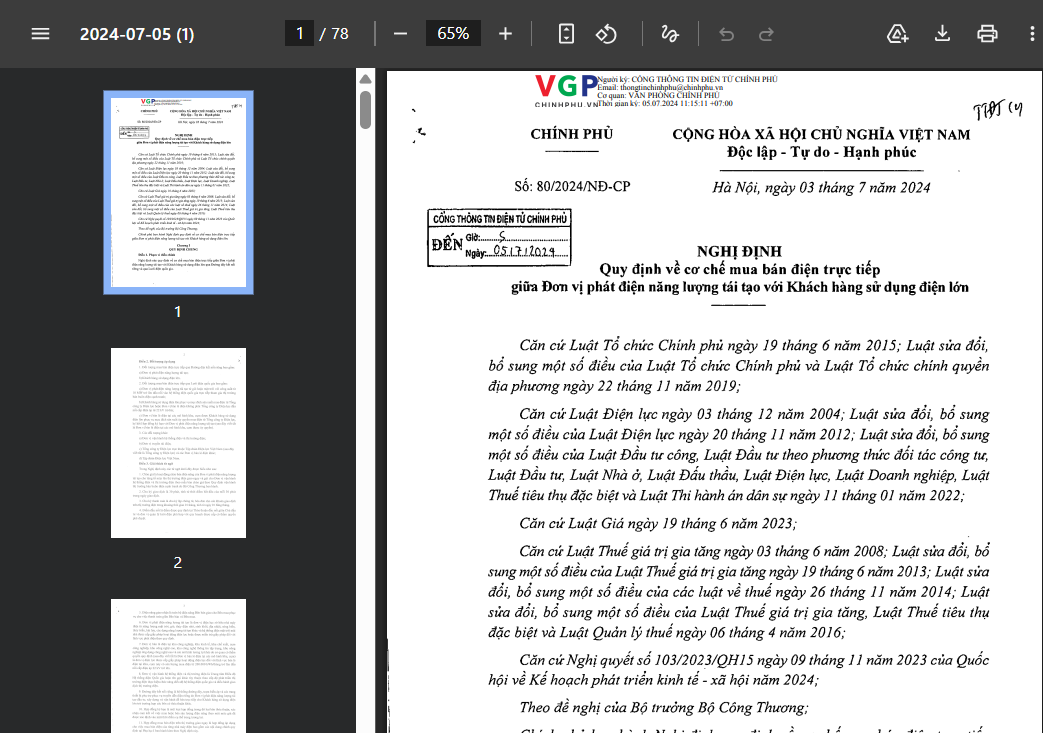Toggle the sidebar menu hamburger icon
The width and height of the screenshot is (1043, 733).
click(x=40, y=33)
